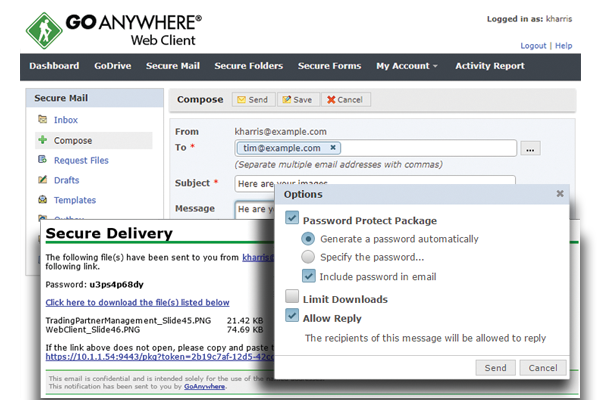Click the kharris sender link in email
This screenshot has width=600, height=400.
click(258, 257)
